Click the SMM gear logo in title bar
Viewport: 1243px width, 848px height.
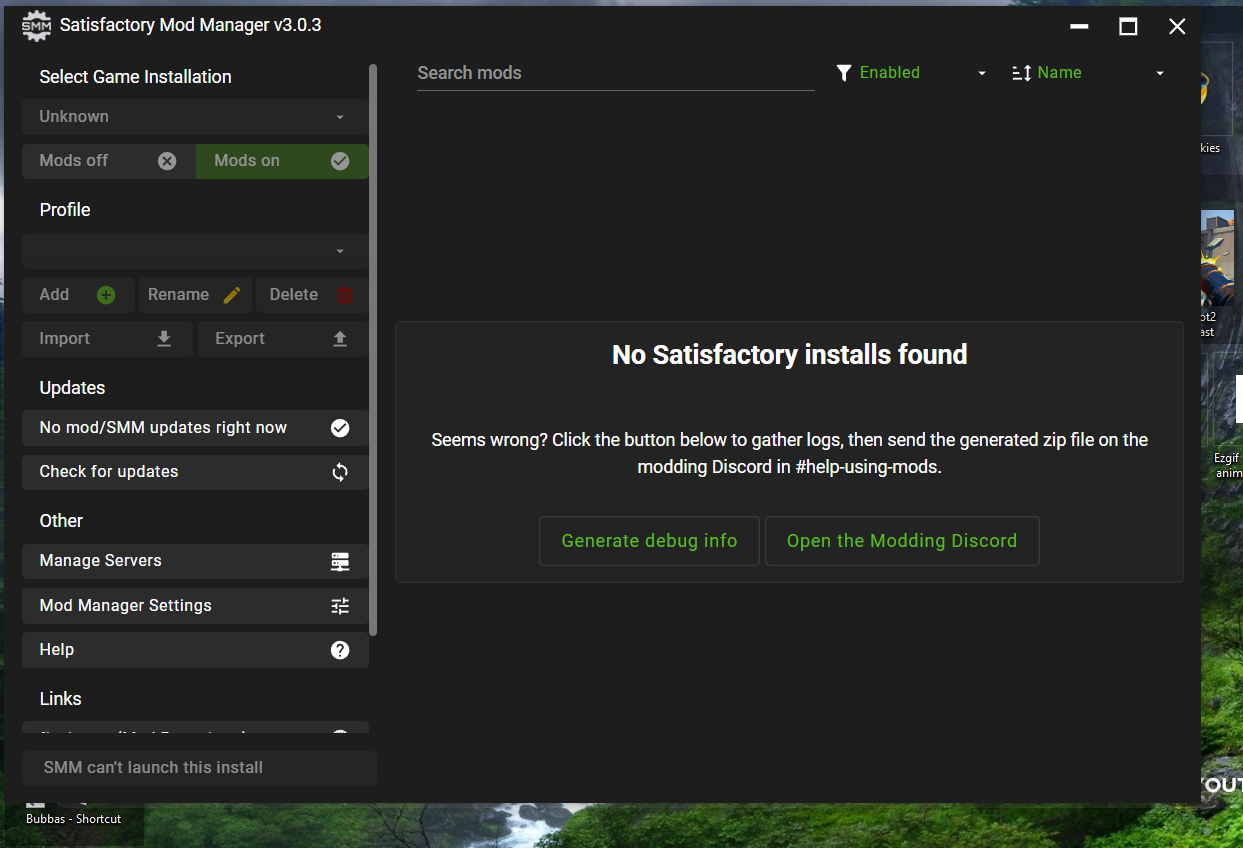pos(36,26)
